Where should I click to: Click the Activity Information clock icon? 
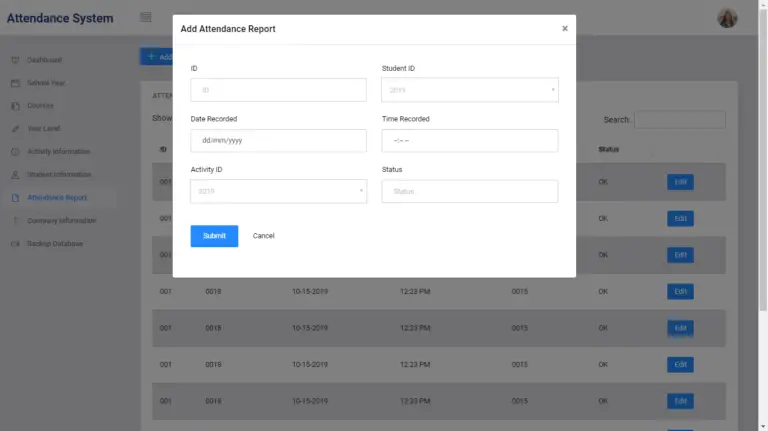coord(15,152)
